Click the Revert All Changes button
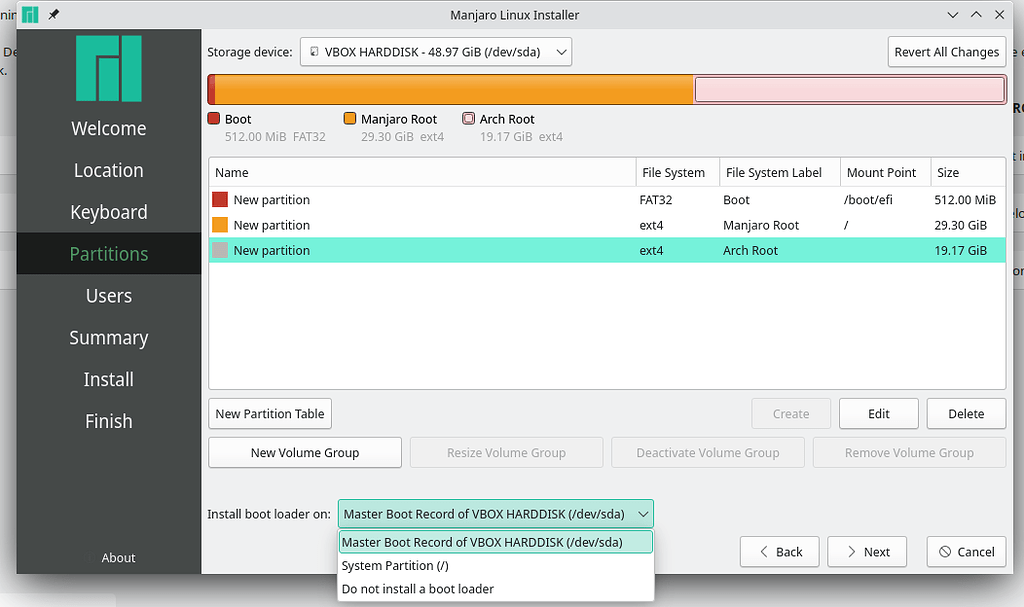Viewport: 1024px width, 607px height. 946,51
